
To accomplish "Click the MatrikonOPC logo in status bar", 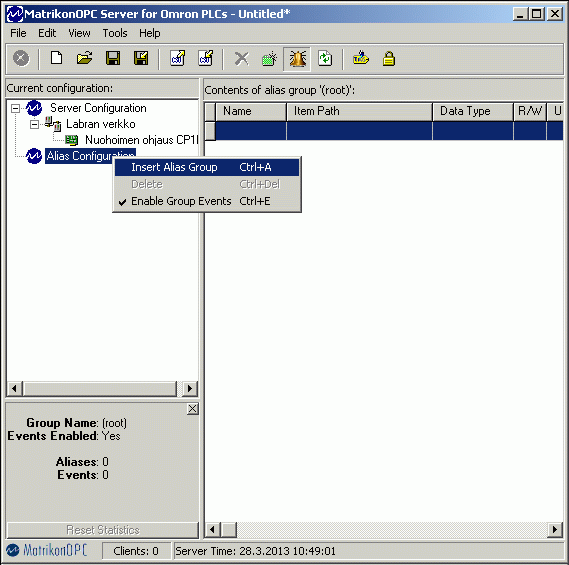I will (46, 550).
